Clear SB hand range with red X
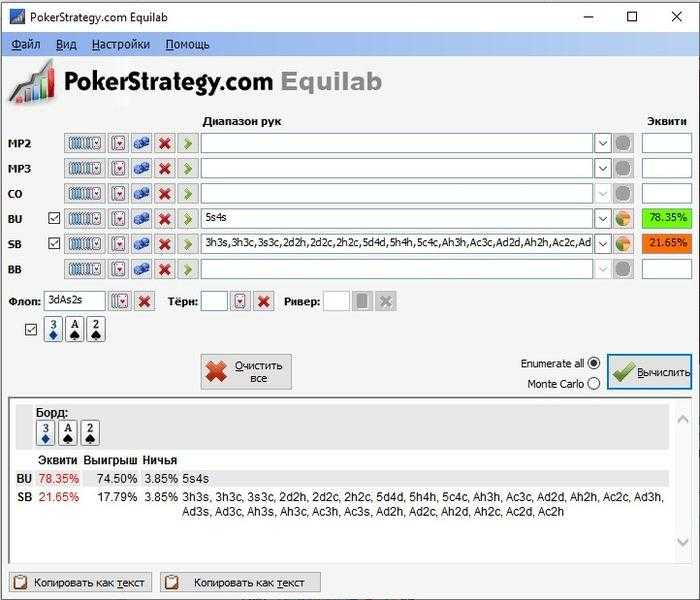This screenshot has width=700, height=600. point(165,244)
